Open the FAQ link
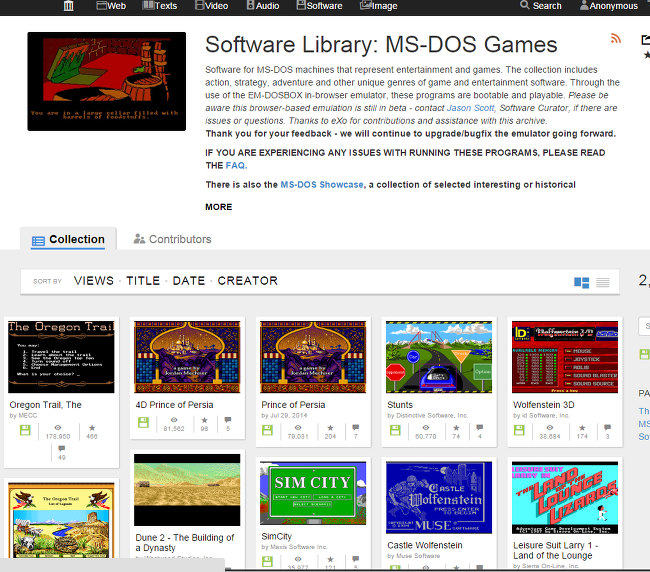Image resolution: width=650 pixels, height=572 pixels. 236,165
